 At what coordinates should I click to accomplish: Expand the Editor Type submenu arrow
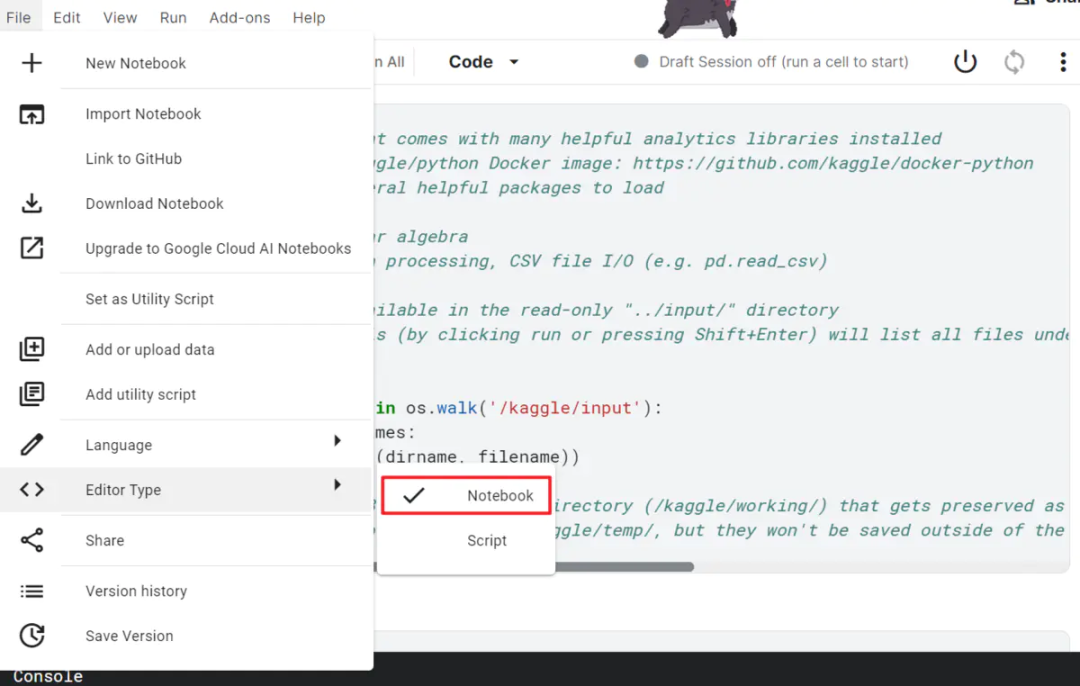337,485
